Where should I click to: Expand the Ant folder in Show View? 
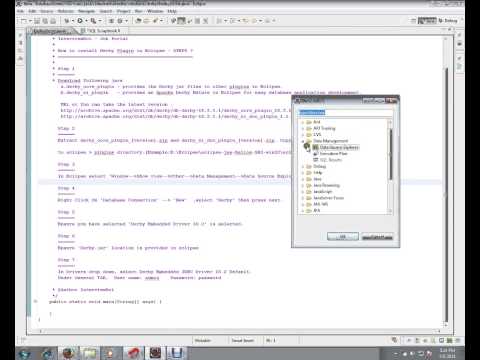pyautogui.click(x=303, y=122)
